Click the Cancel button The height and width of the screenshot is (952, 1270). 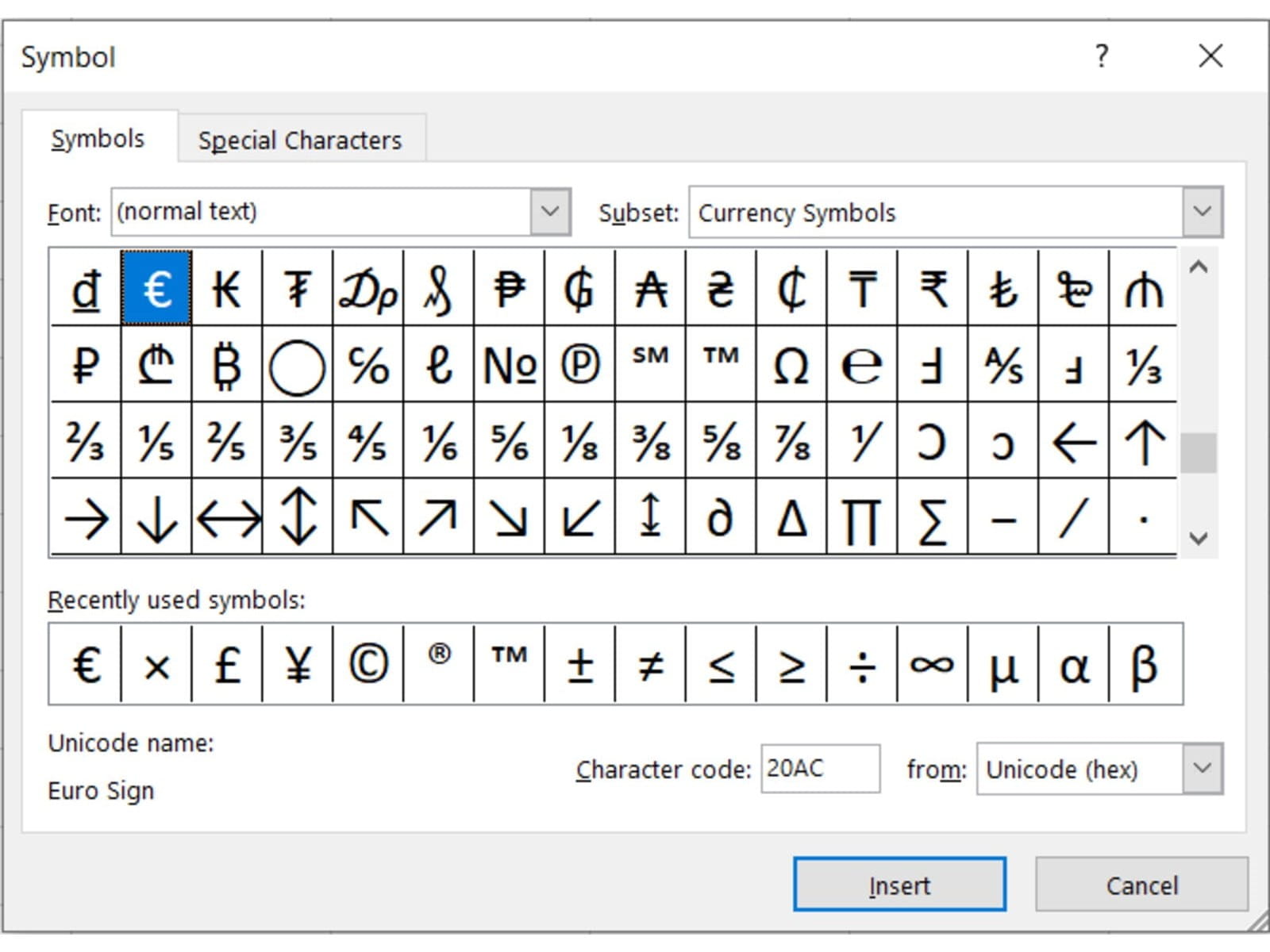pos(1141,885)
